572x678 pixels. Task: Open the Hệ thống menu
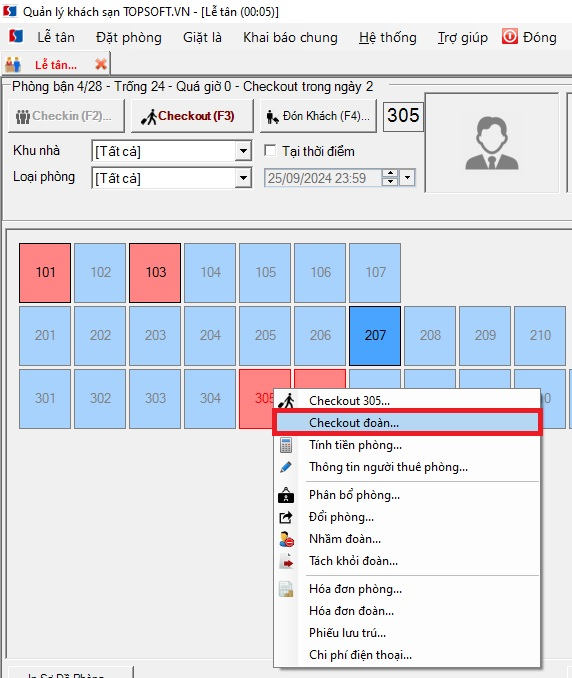(x=388, y=37)
